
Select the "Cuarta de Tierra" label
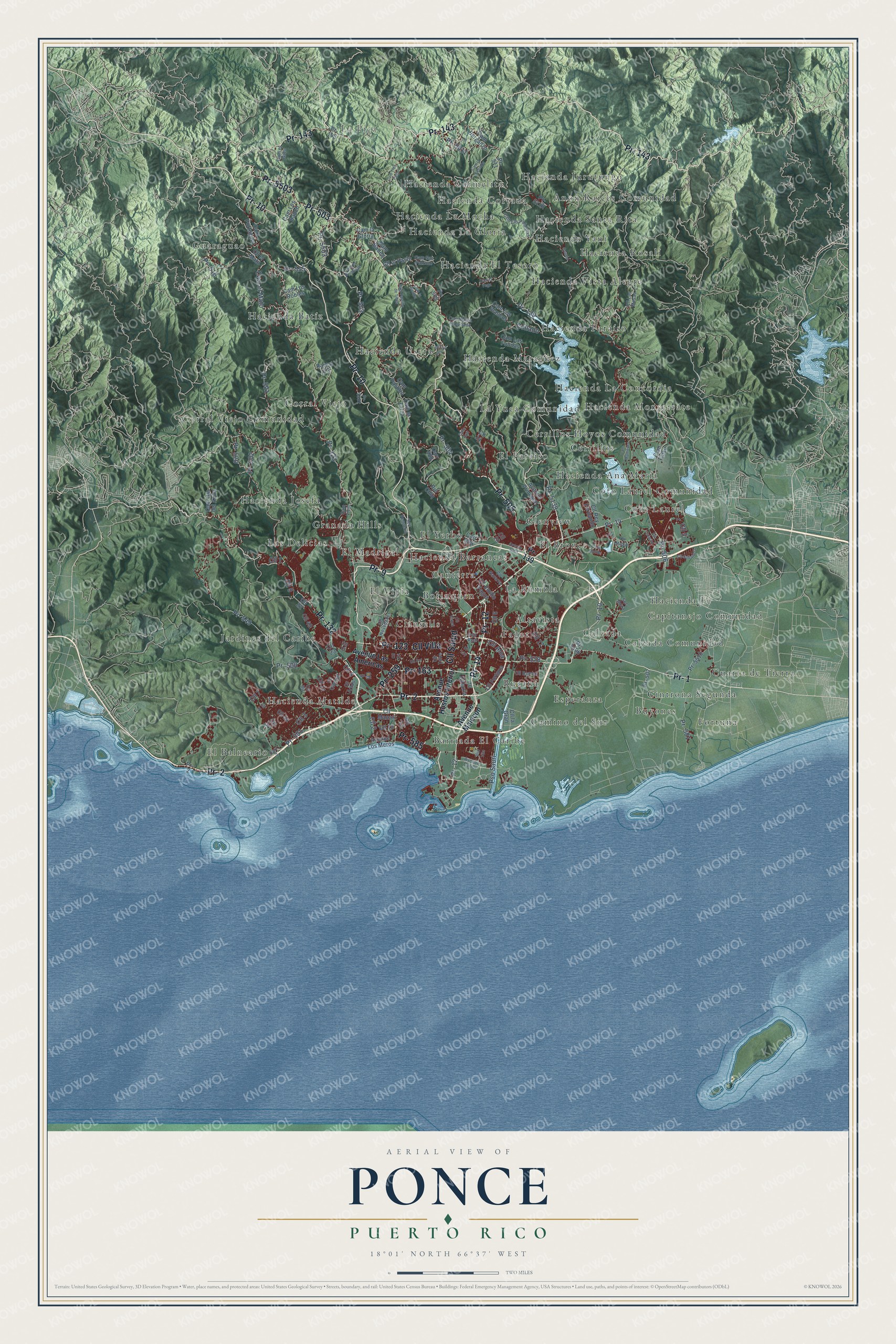(753, 673)
